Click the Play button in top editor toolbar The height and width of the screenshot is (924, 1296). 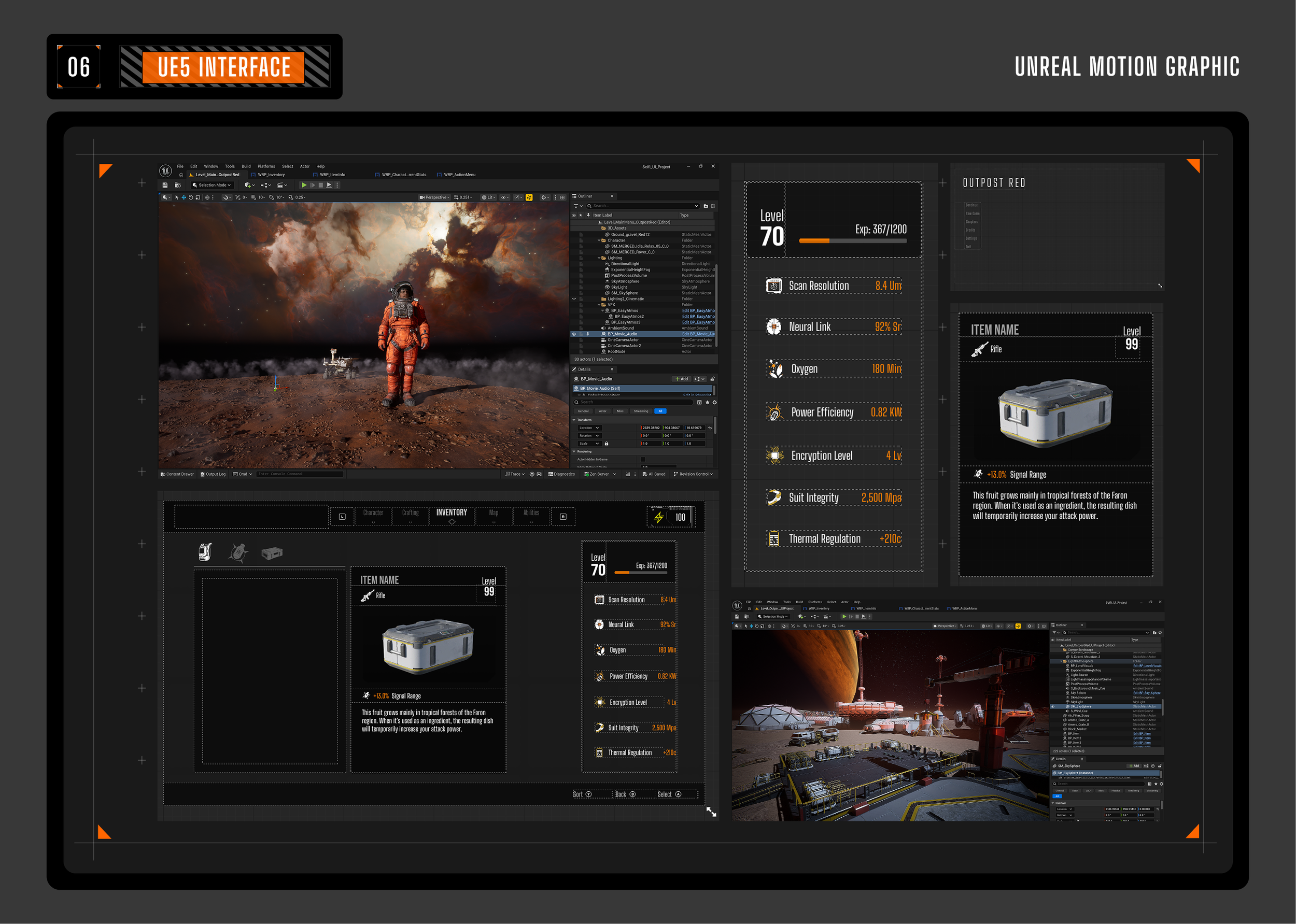(304, 186)
